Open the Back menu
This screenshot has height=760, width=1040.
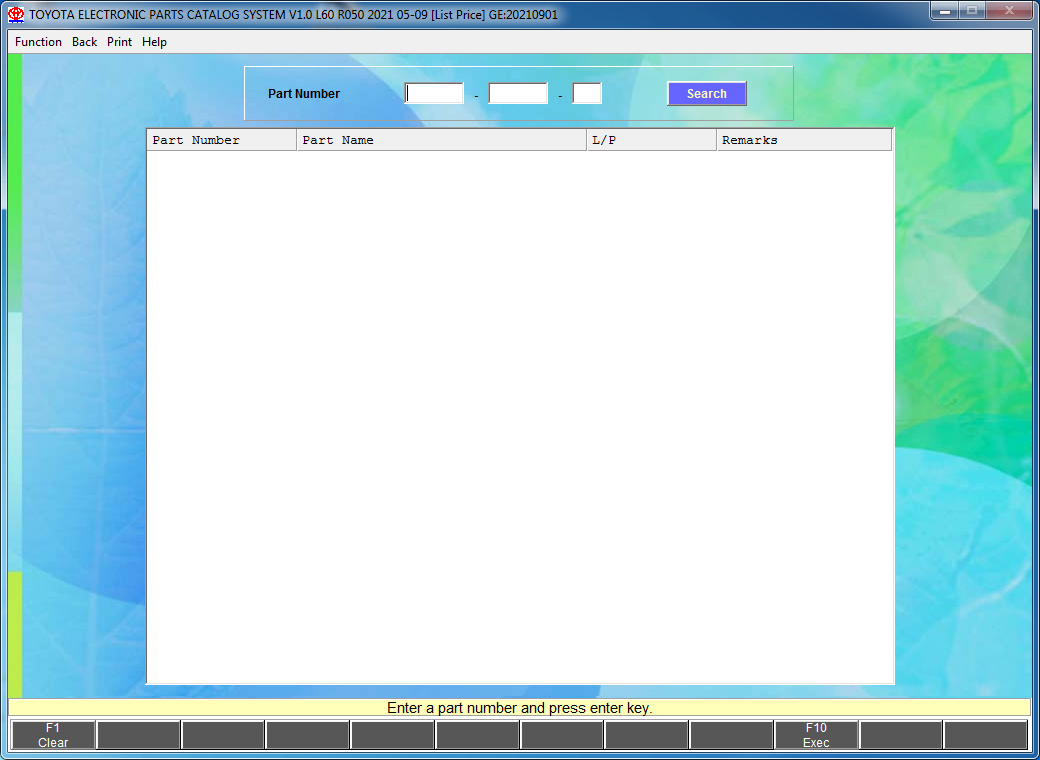[84, 42]
